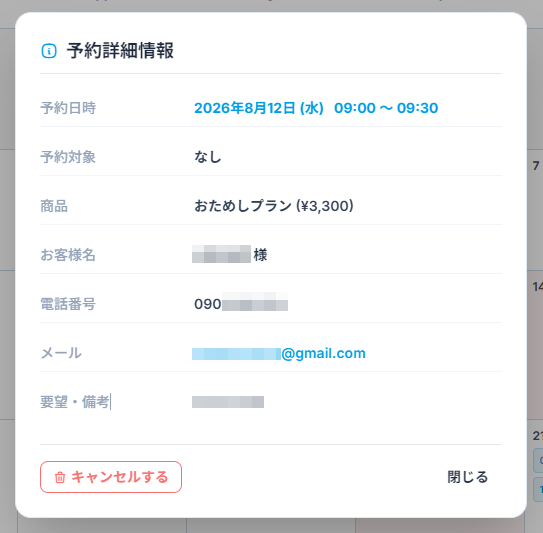This screenshot has width=543, height=533.
Task: Click the キャンセルする button label
Action: [120, 477]
